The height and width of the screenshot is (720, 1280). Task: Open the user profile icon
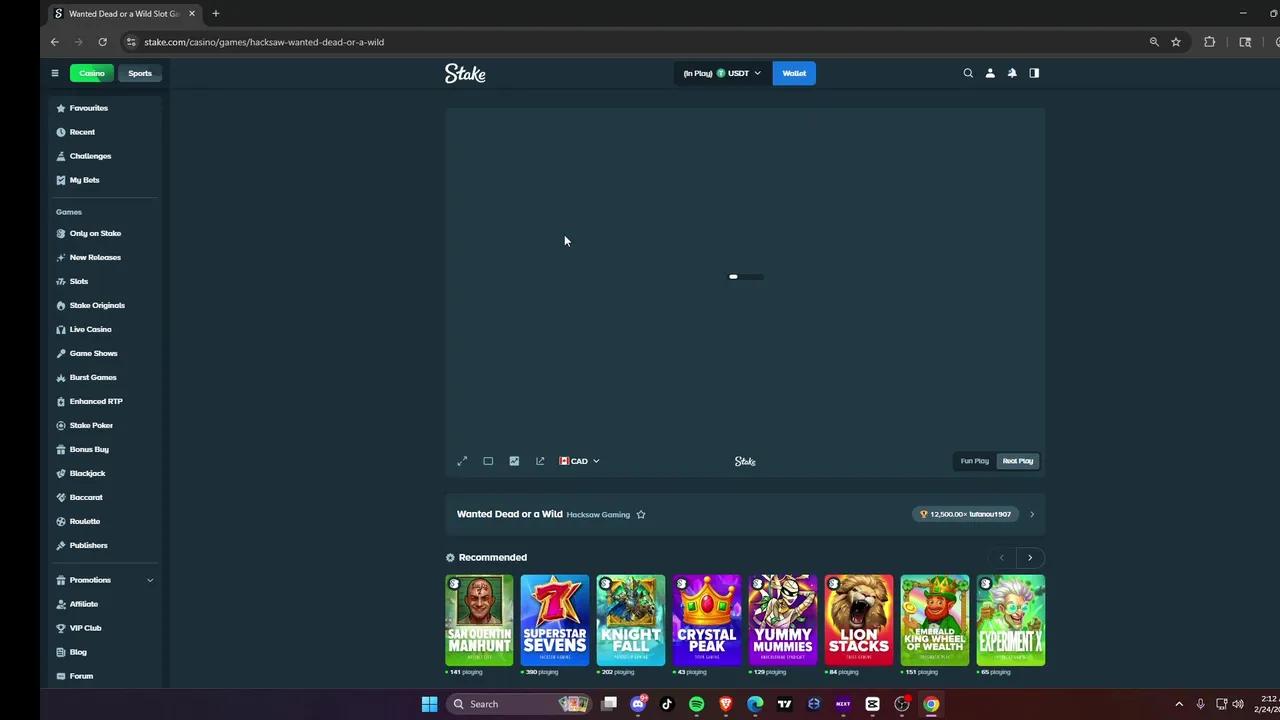coord(989,73)
